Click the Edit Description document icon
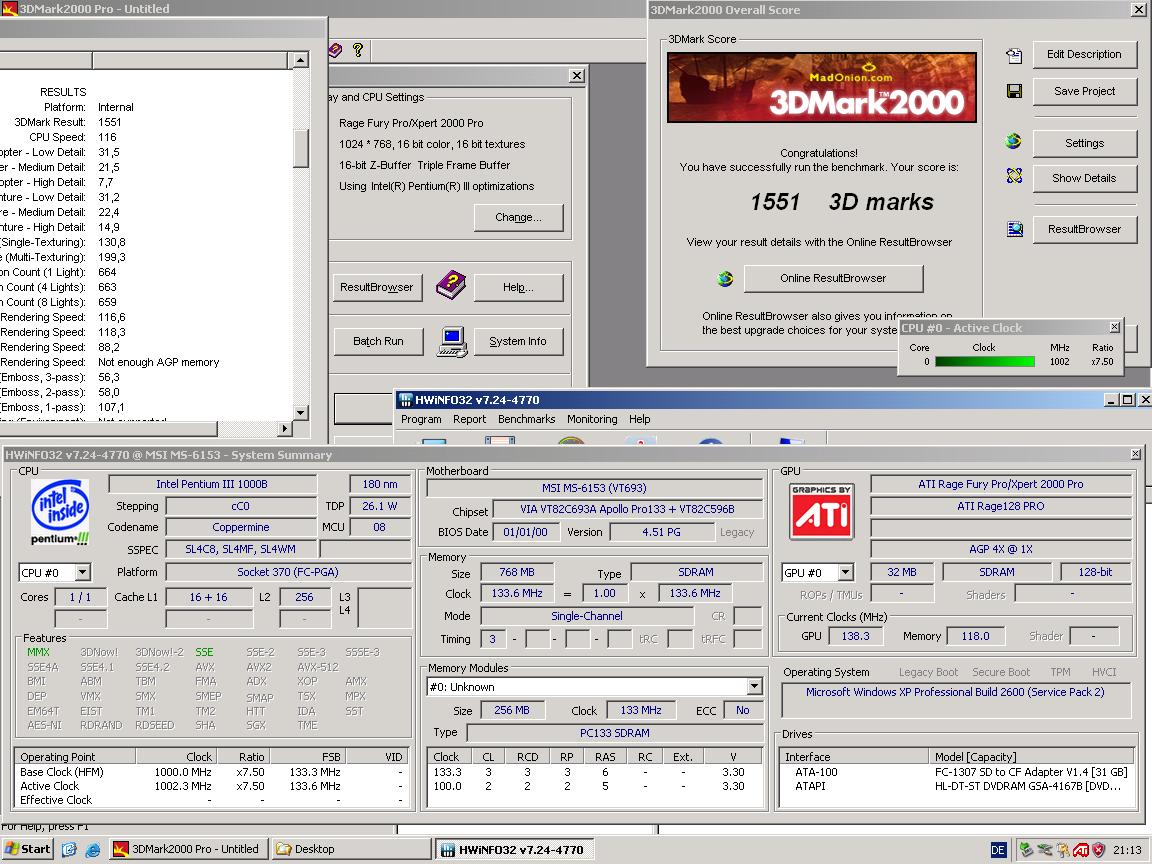The width and height of the screenshot is (1152, 864). point(1015,55)
